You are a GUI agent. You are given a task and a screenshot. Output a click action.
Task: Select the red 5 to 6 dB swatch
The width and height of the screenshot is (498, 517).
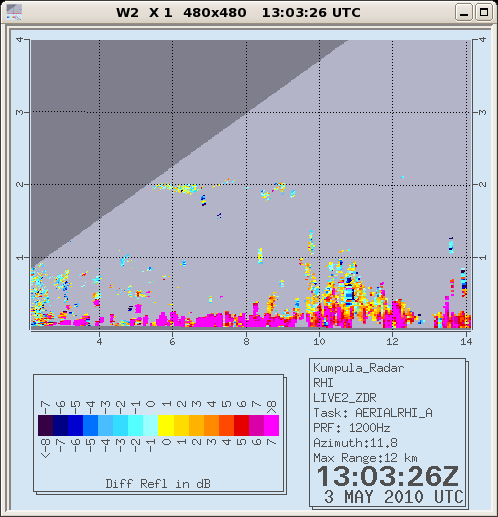pos(241,425)
